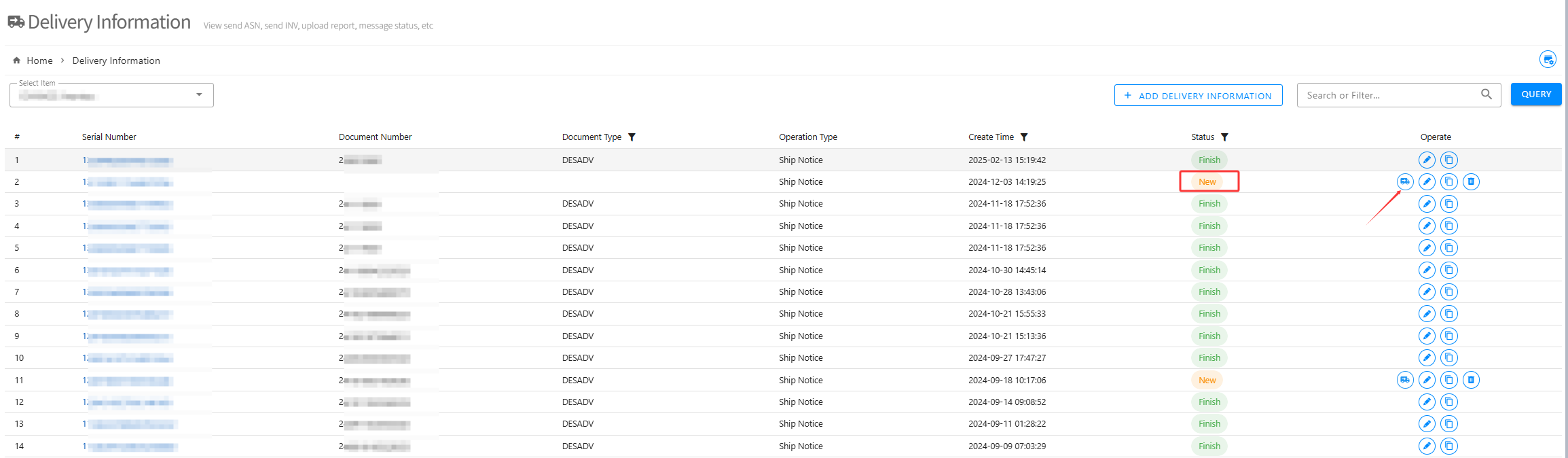
Task: Go to Home in the breadcrumb
Action: click(x=39, y=60)
